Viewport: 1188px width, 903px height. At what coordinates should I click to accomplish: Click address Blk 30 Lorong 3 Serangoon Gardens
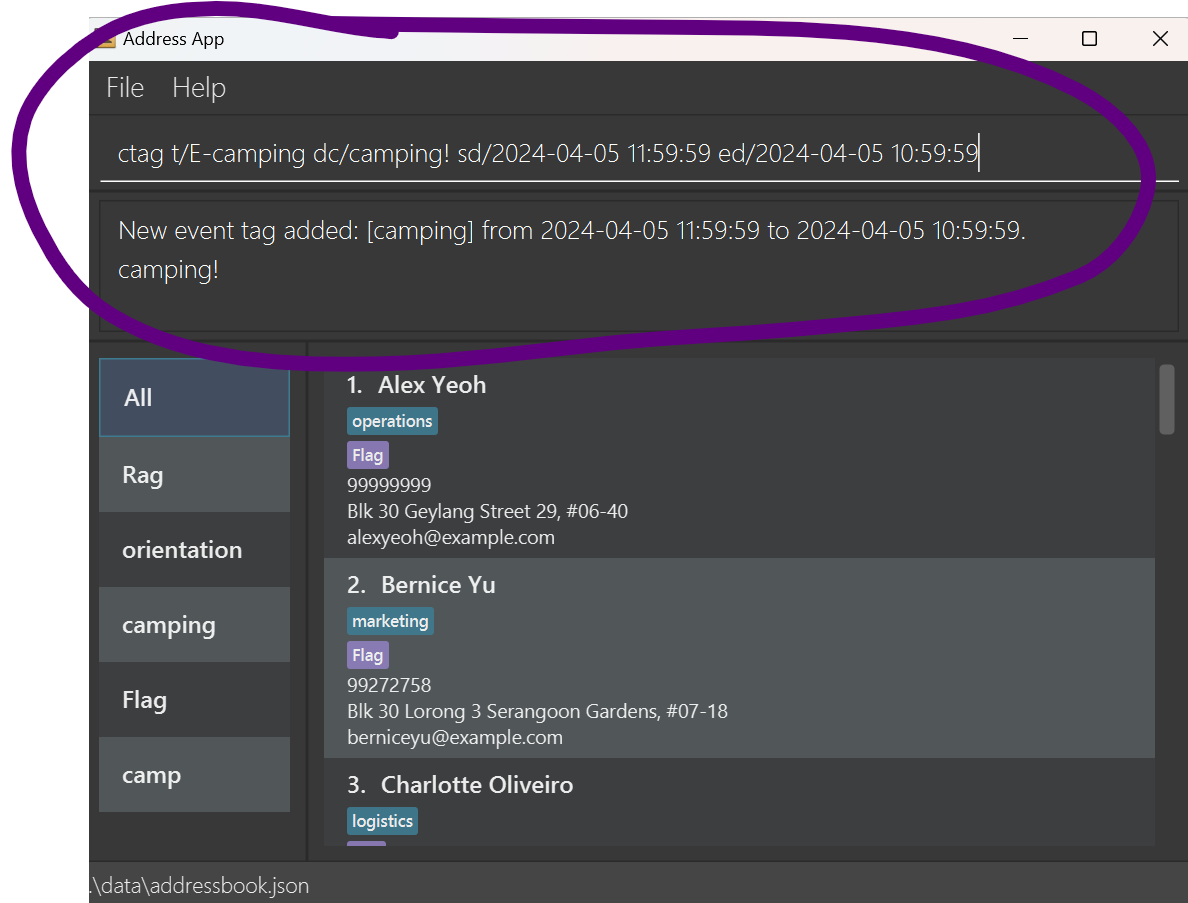pos(537,711)
